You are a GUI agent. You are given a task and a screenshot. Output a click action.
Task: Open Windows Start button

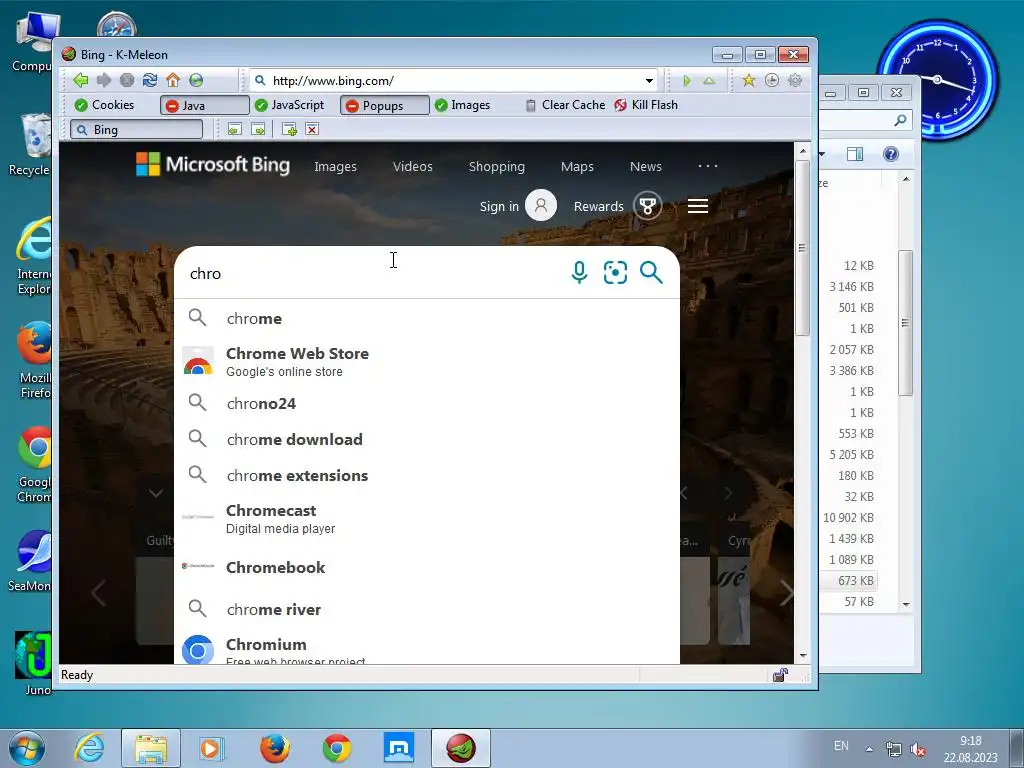tap(26, 748)
